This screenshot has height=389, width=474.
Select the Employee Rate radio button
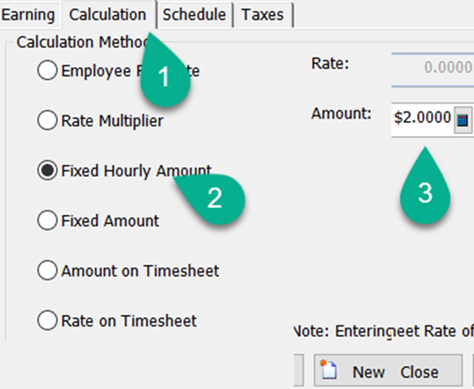point(47,70)
